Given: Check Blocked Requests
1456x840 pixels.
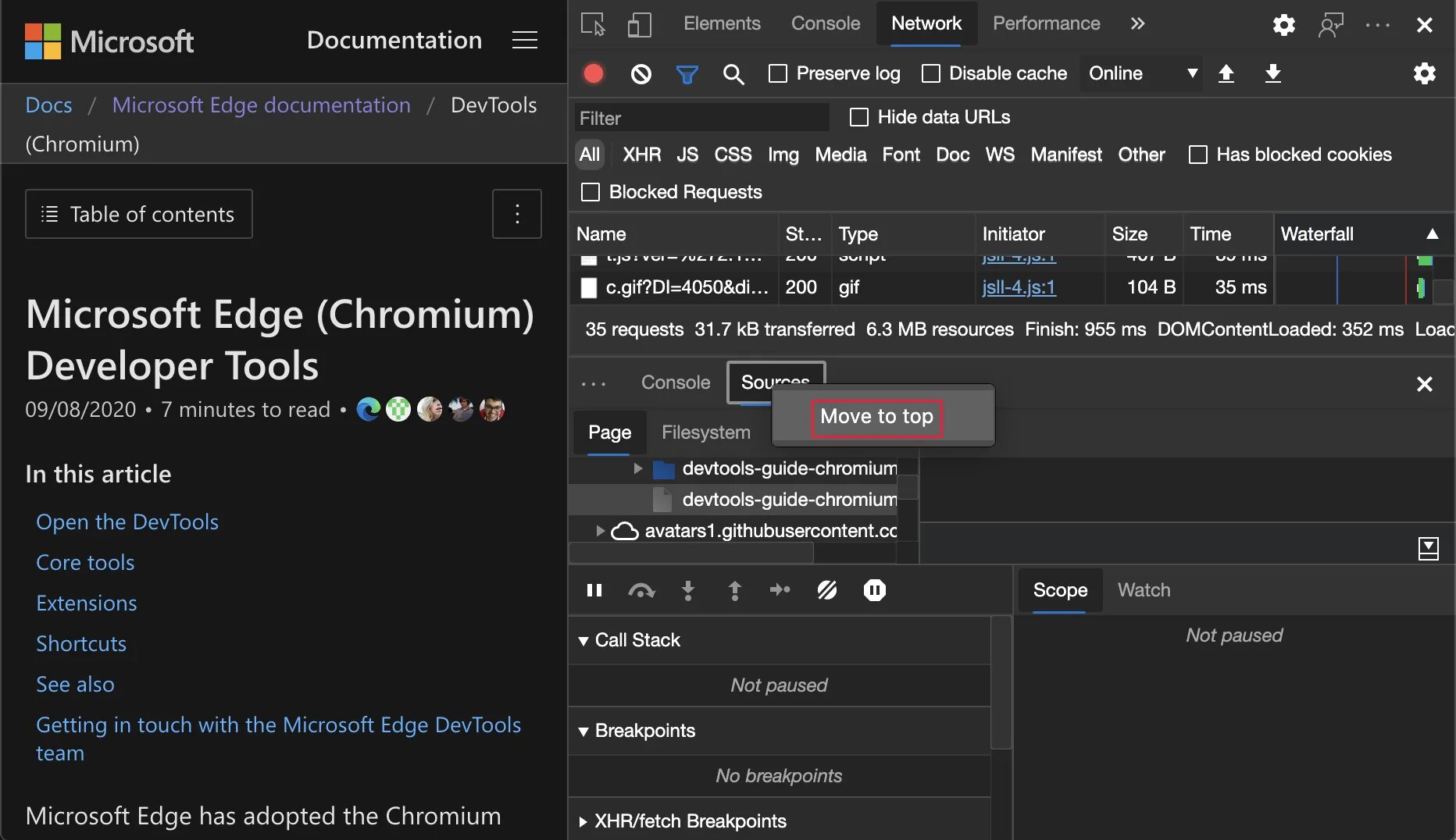Looking at the screenshot, I should click(x=591, y=192).
